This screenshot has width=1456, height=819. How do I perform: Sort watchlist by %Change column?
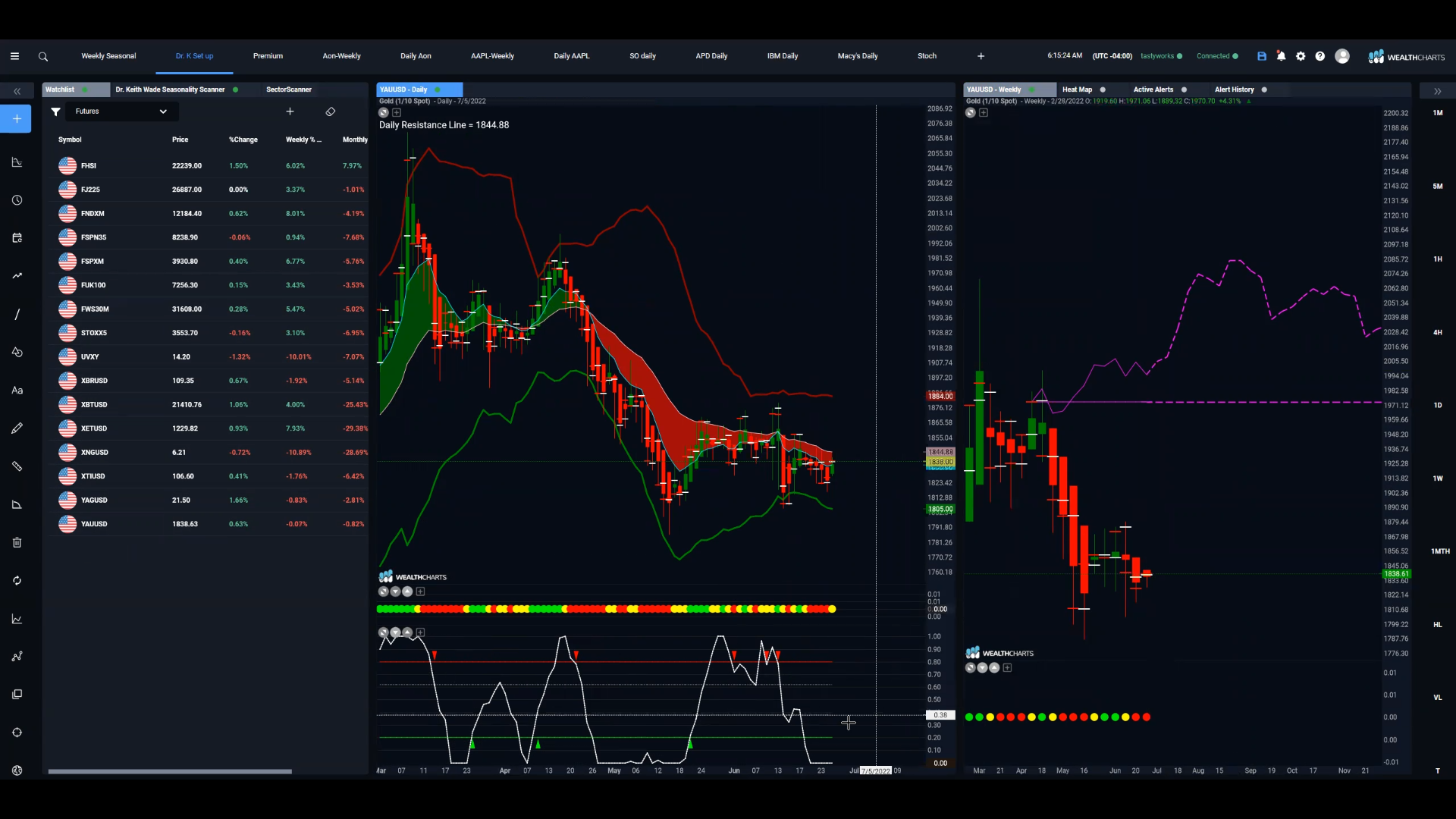pyautogui.click(x=243, y=140)
